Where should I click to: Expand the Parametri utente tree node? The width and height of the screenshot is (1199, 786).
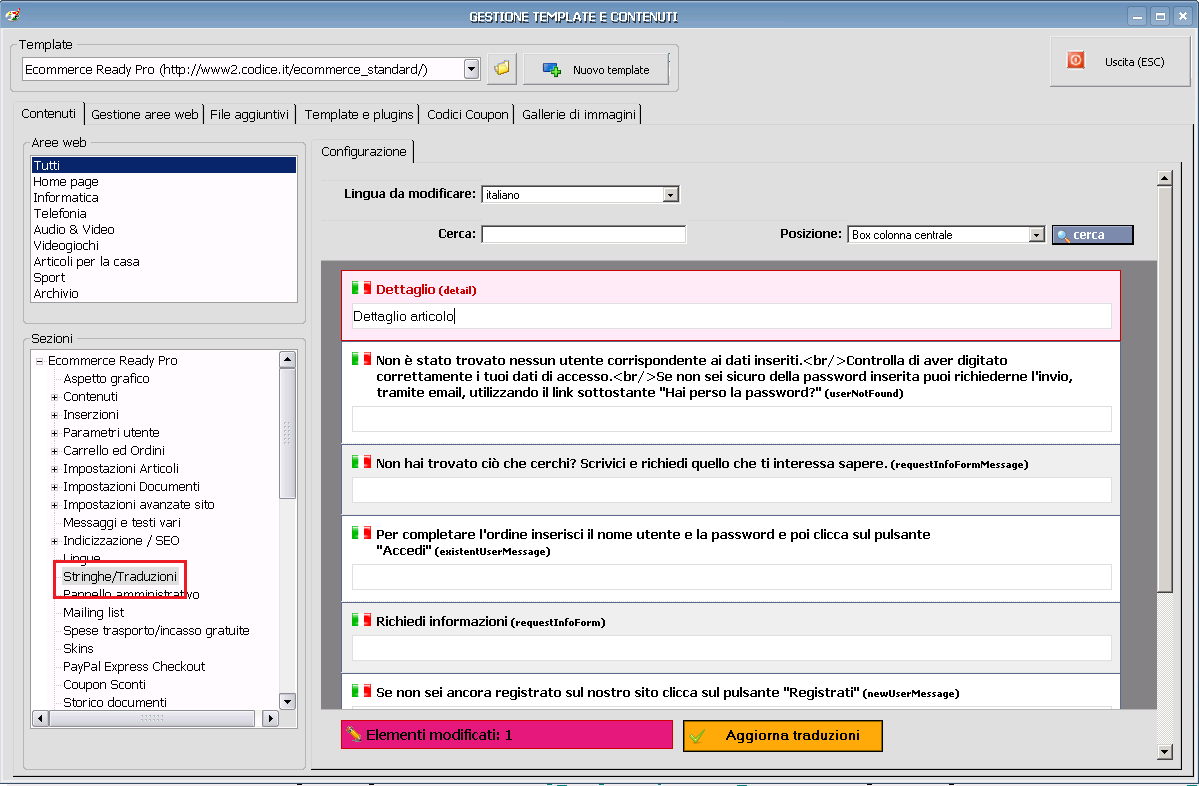point(54,433)
